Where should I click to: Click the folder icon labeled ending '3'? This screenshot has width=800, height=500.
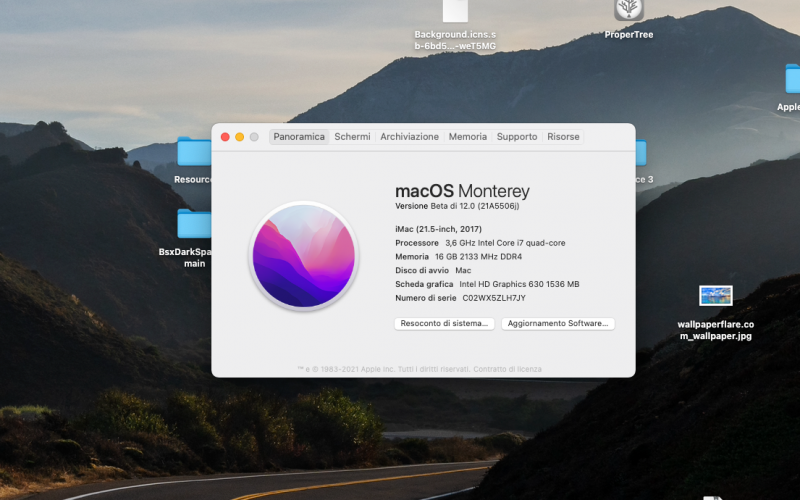coord(640,153)
